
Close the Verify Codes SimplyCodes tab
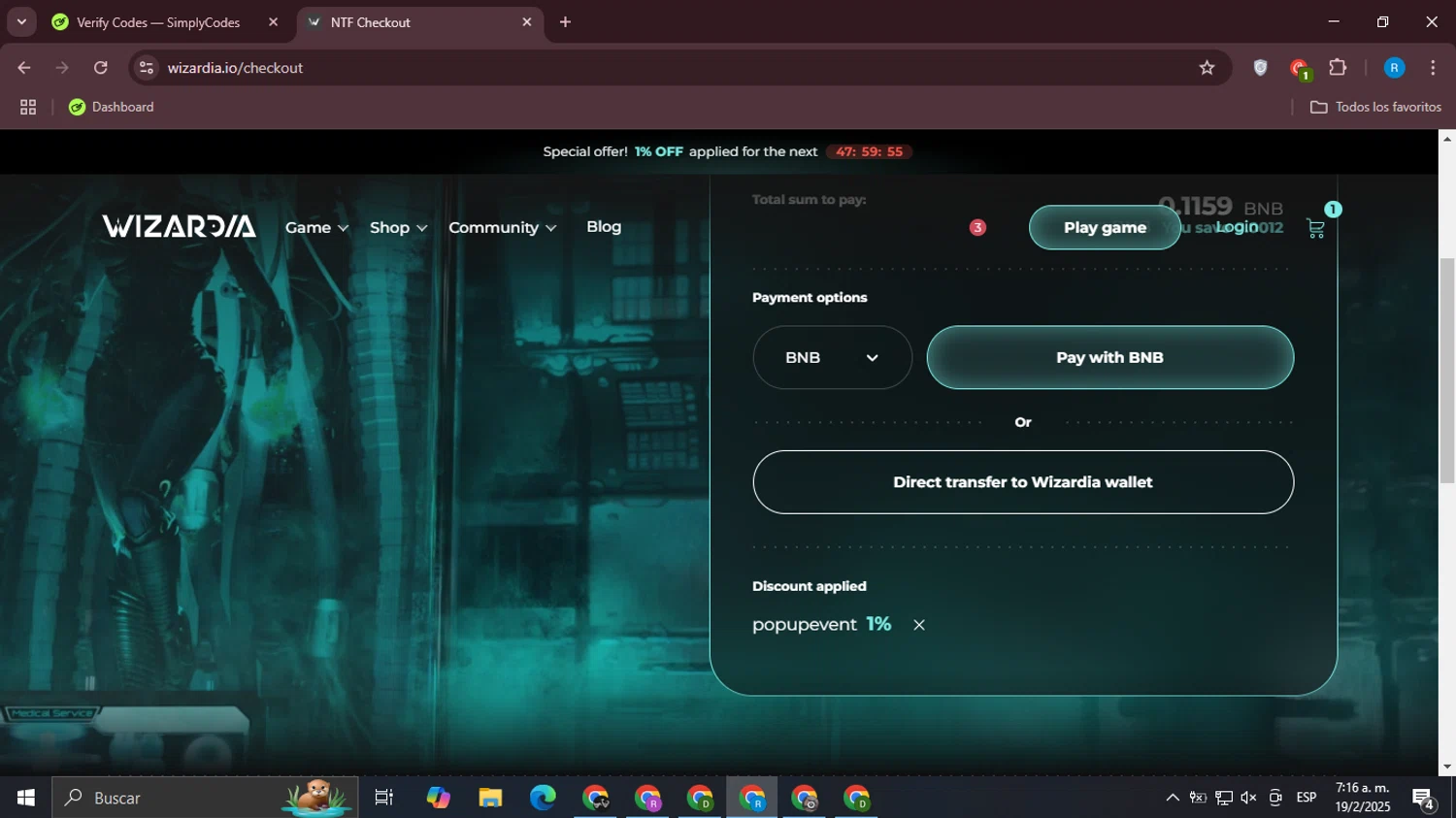pyautogui.click(x=273, y=22)
